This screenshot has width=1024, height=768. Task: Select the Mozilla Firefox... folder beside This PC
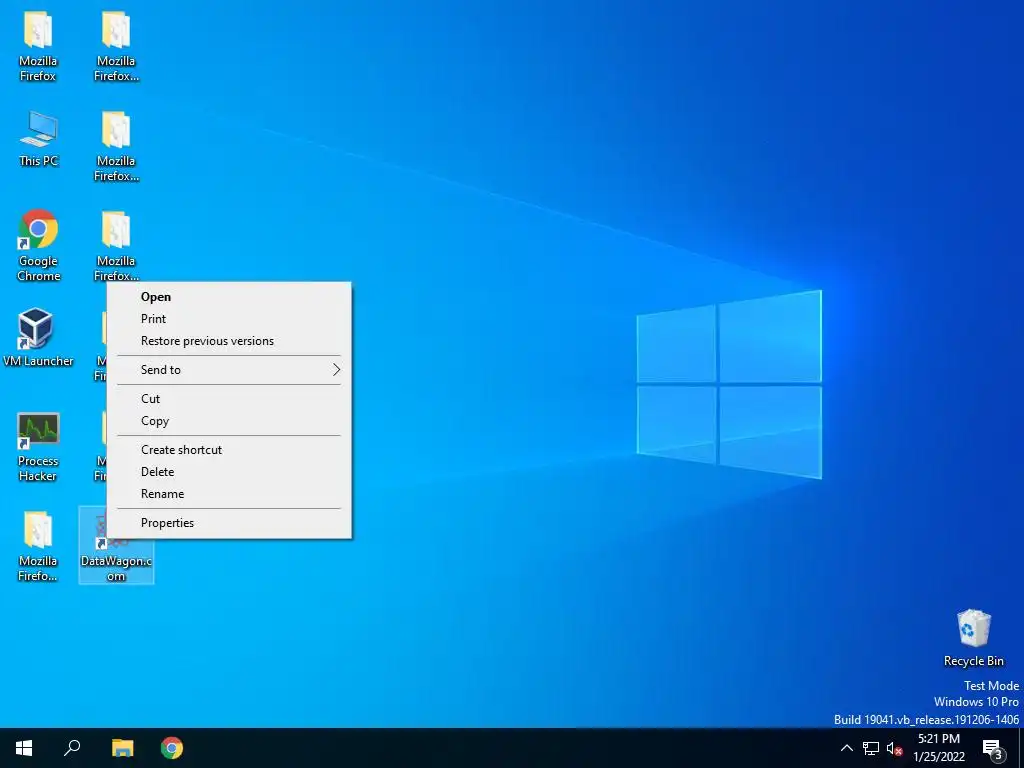tap(116, 146)
